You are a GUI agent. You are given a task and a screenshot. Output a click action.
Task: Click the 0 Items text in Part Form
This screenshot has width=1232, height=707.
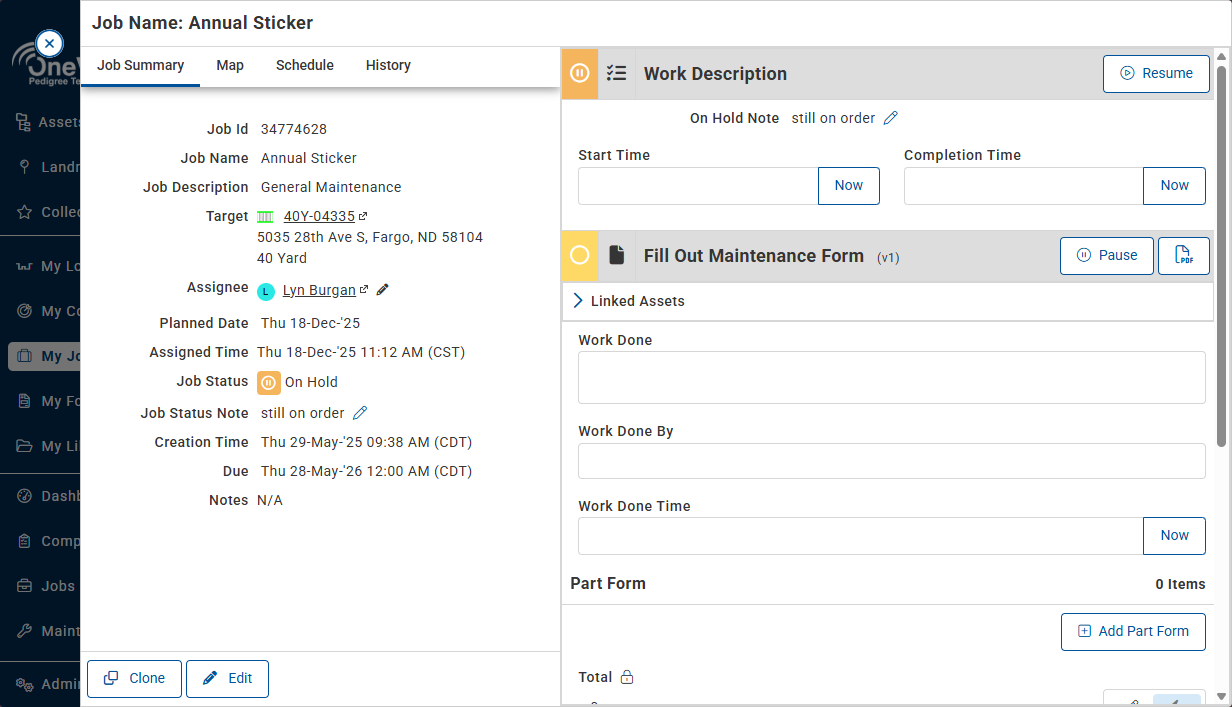[x=1180, y=584]
